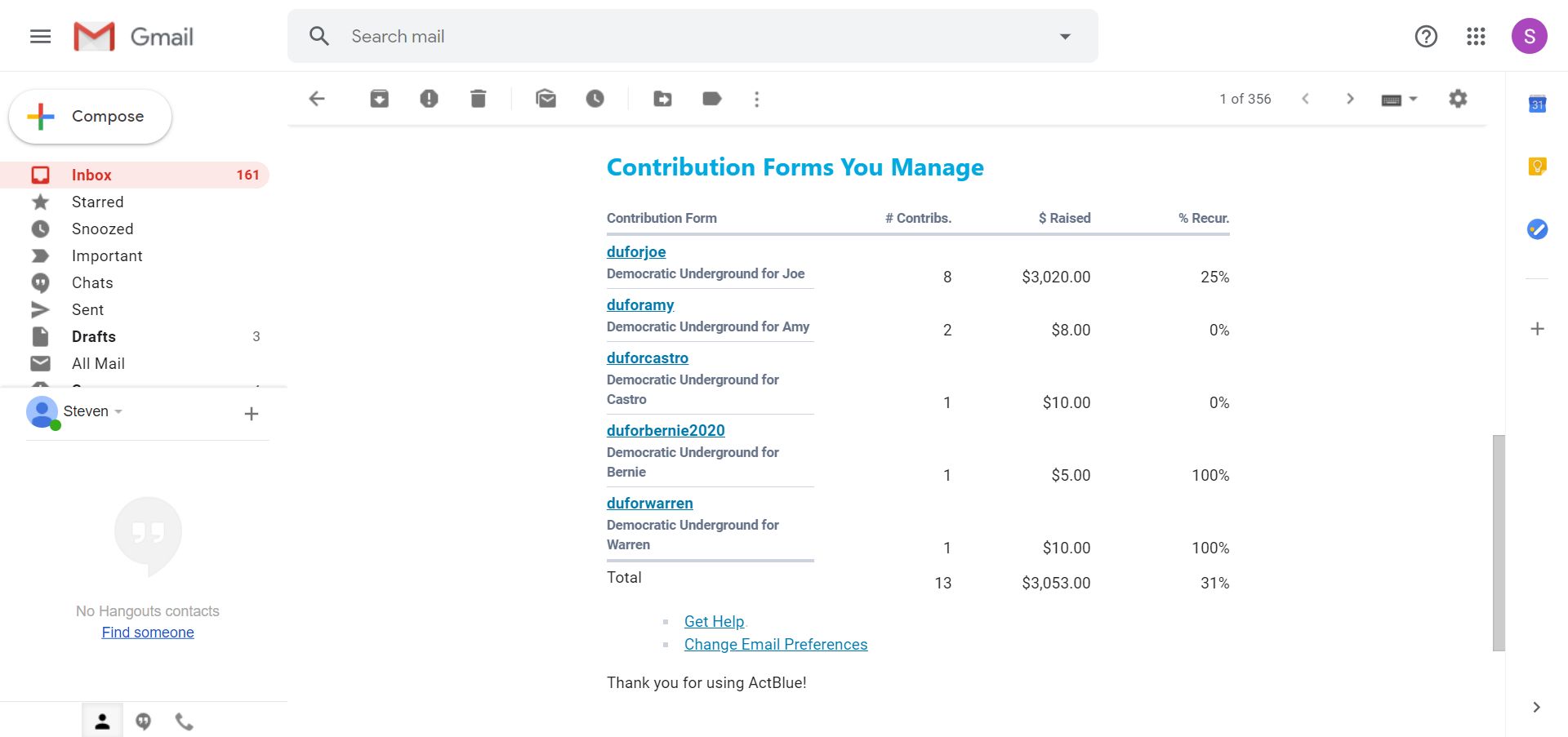Open the Labels icon
Screen dimensions: 1568x737
pos(712,99)
